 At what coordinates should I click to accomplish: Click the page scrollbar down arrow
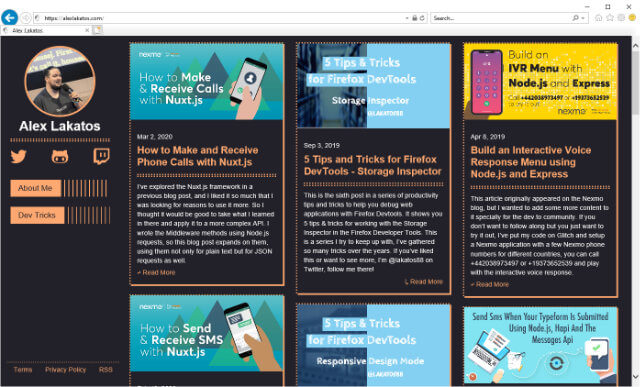[636, 376]
